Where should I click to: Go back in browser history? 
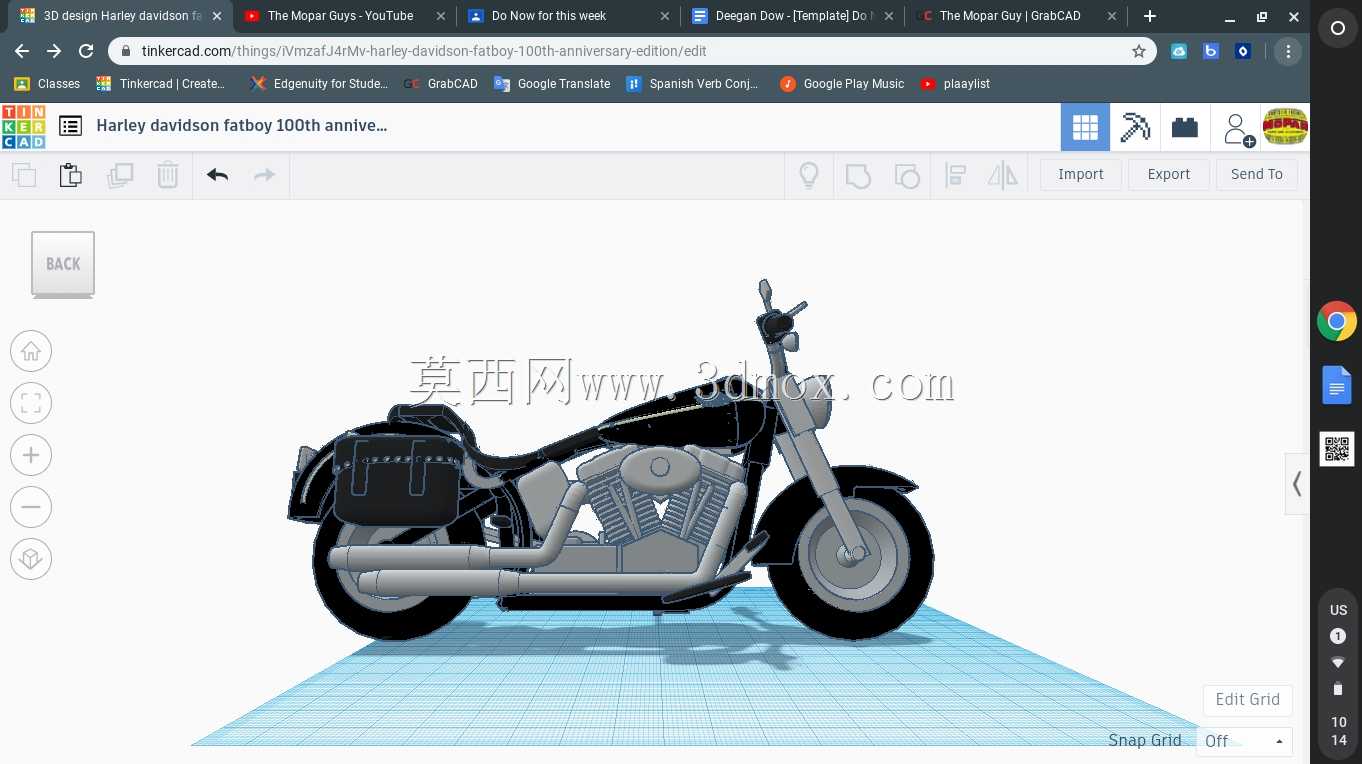tap(22, 51)
